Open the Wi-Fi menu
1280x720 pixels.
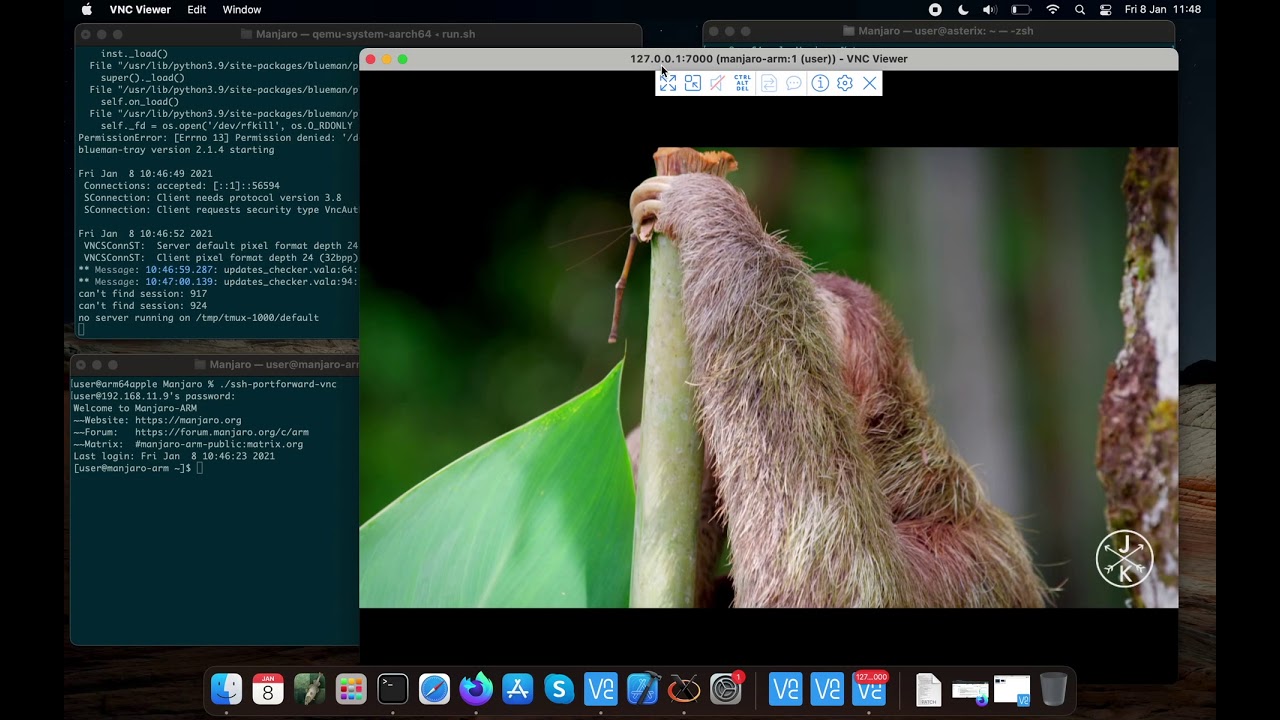click(x=1053, y=10)
